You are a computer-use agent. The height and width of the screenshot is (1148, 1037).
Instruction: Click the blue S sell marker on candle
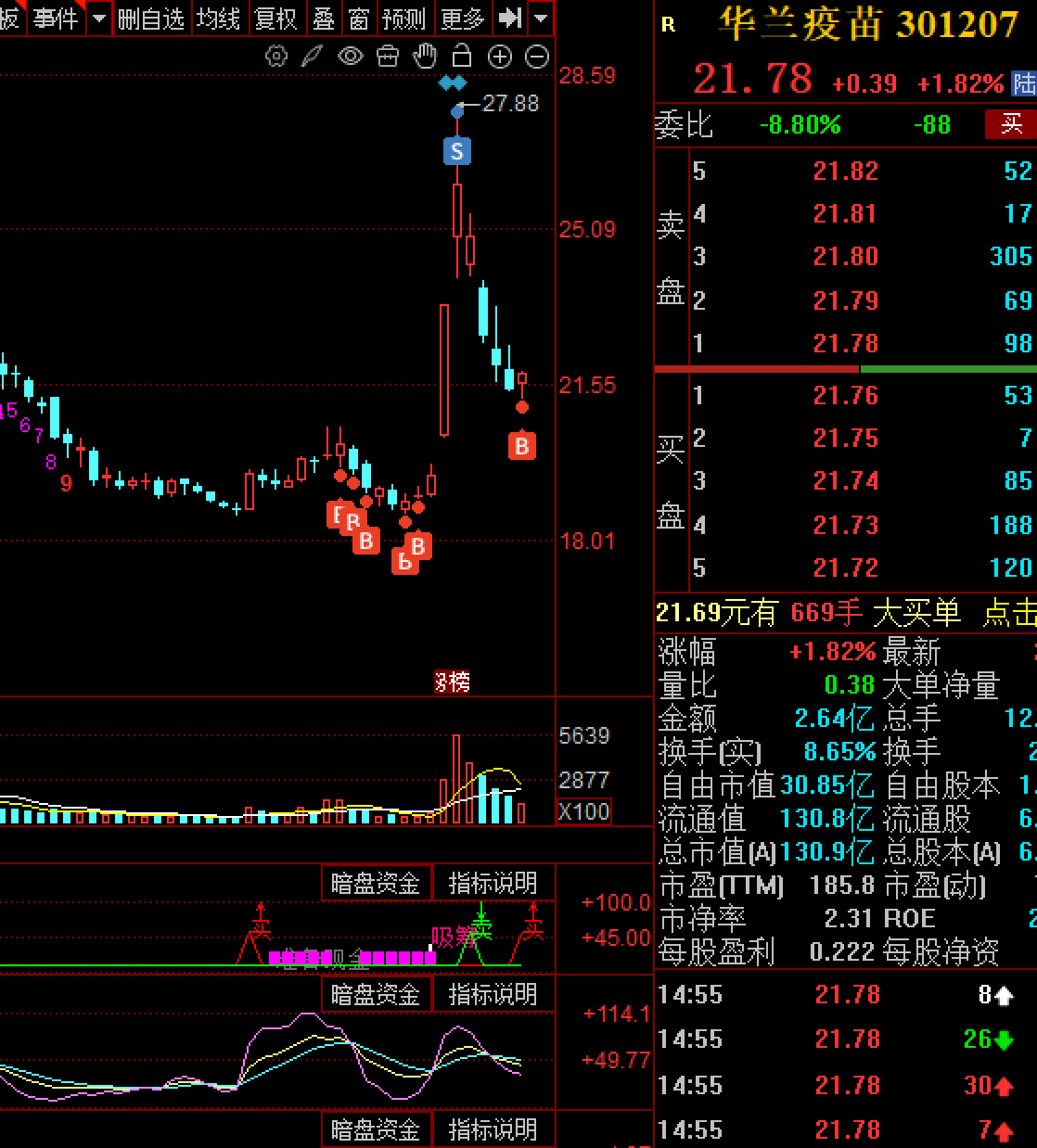pos(457,150)
